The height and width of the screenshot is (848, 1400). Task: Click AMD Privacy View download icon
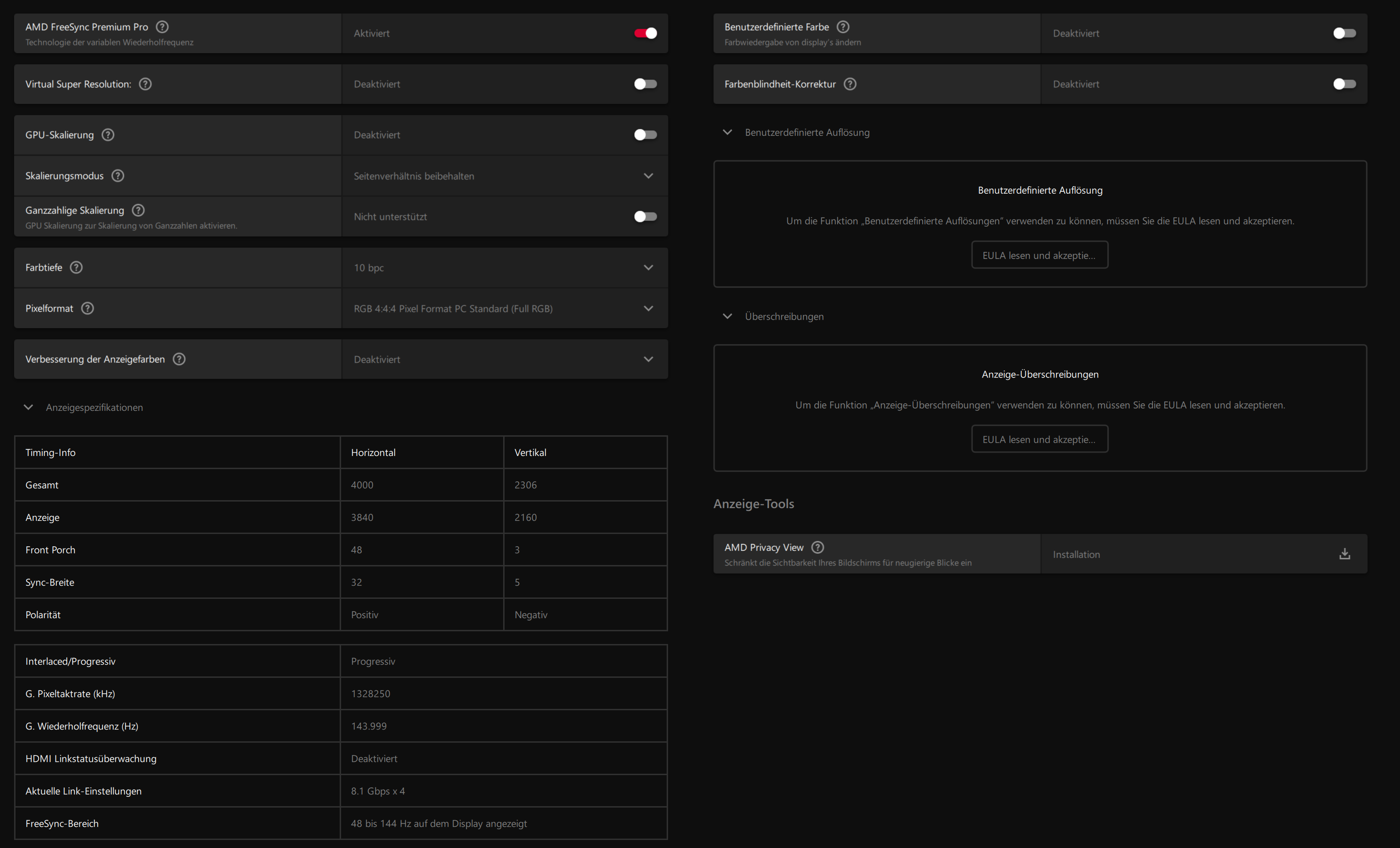1344,554
